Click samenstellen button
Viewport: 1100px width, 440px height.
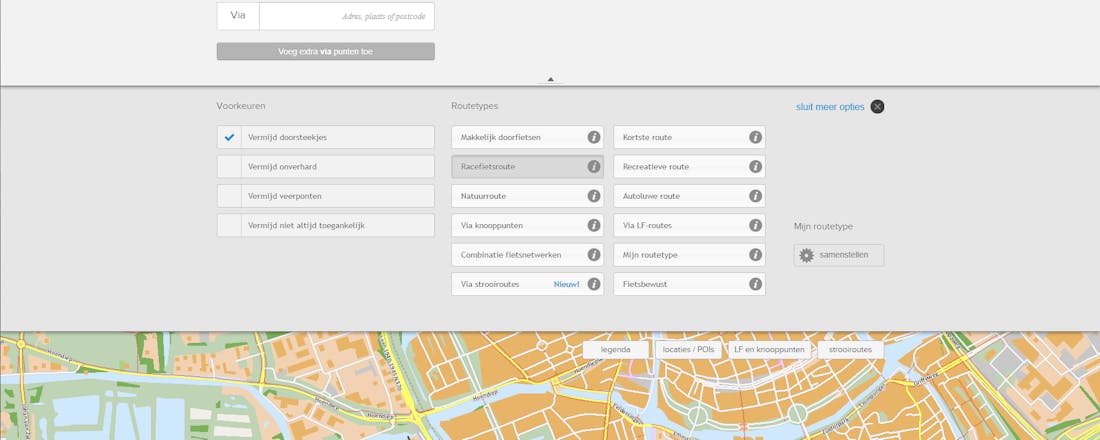coord(839,255)
